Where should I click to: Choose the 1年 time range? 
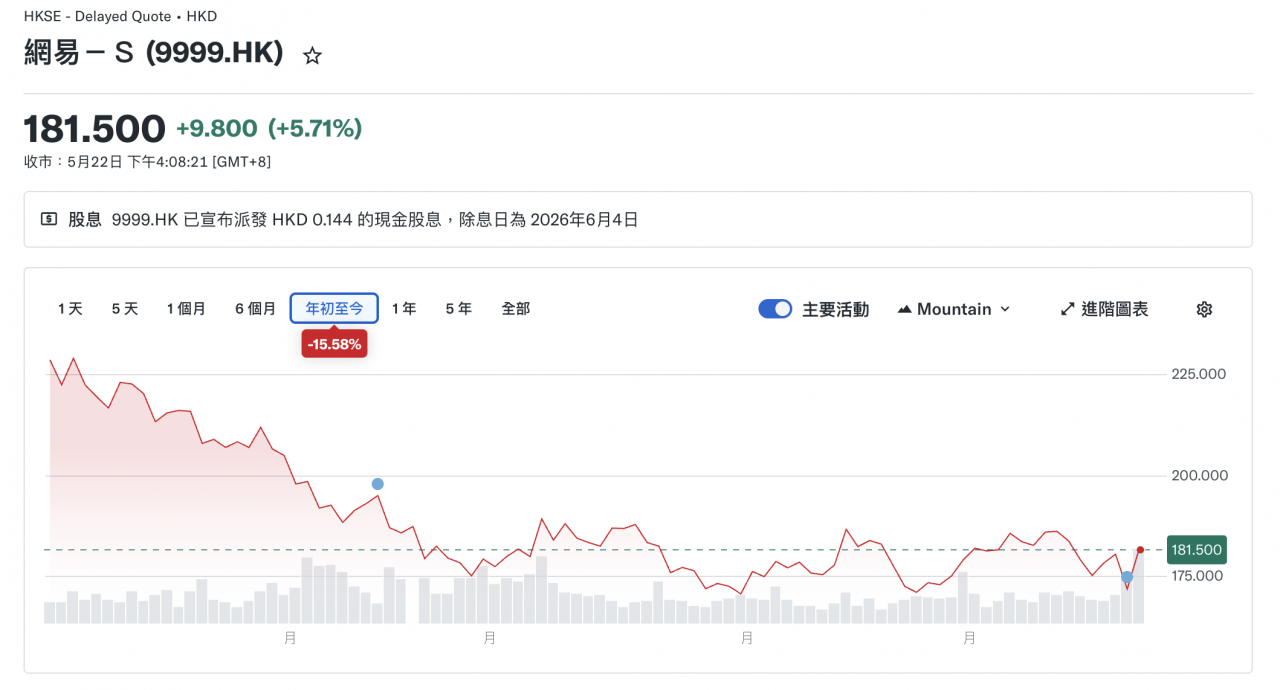[404, 309]
